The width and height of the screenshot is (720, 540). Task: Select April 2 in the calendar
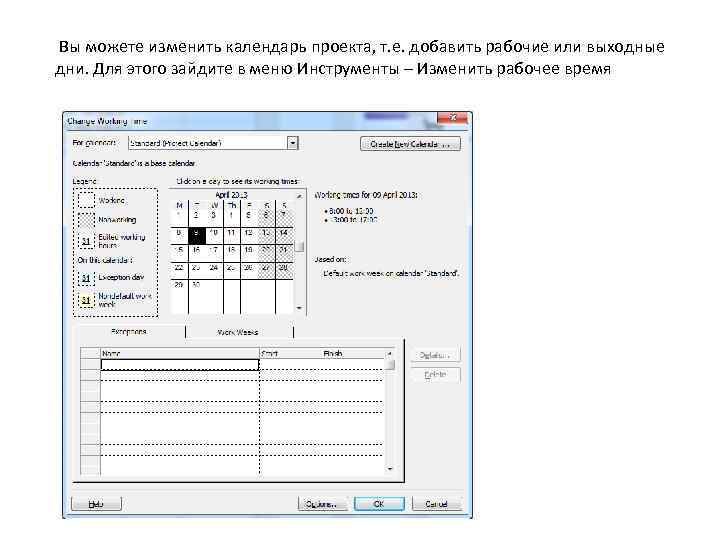pyautogui.click(x=197, y=218)
